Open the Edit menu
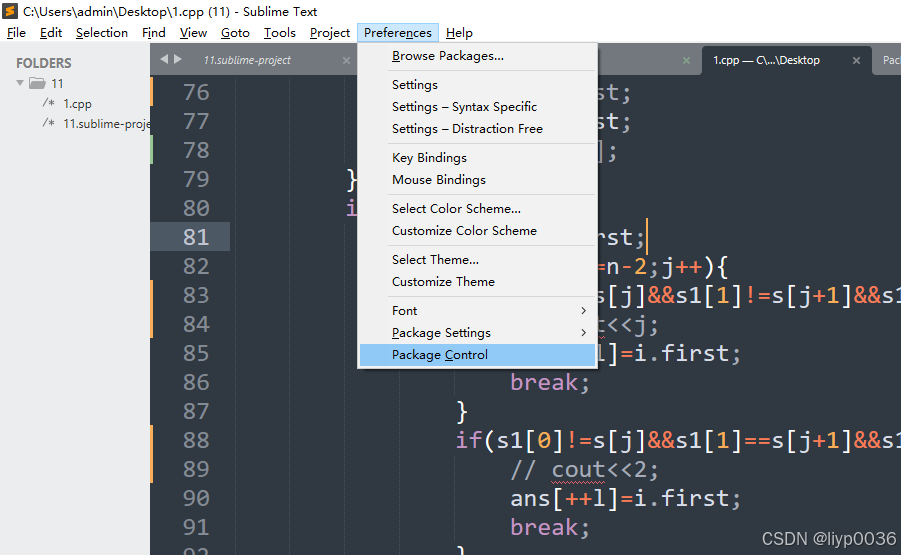This screenshot has width=901, height=555. [51, 33]
